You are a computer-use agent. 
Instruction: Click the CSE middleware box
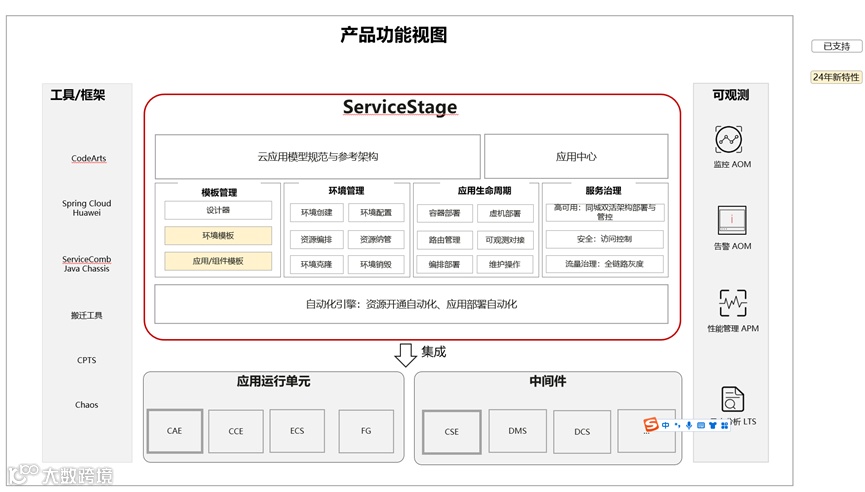pos(452,432)
